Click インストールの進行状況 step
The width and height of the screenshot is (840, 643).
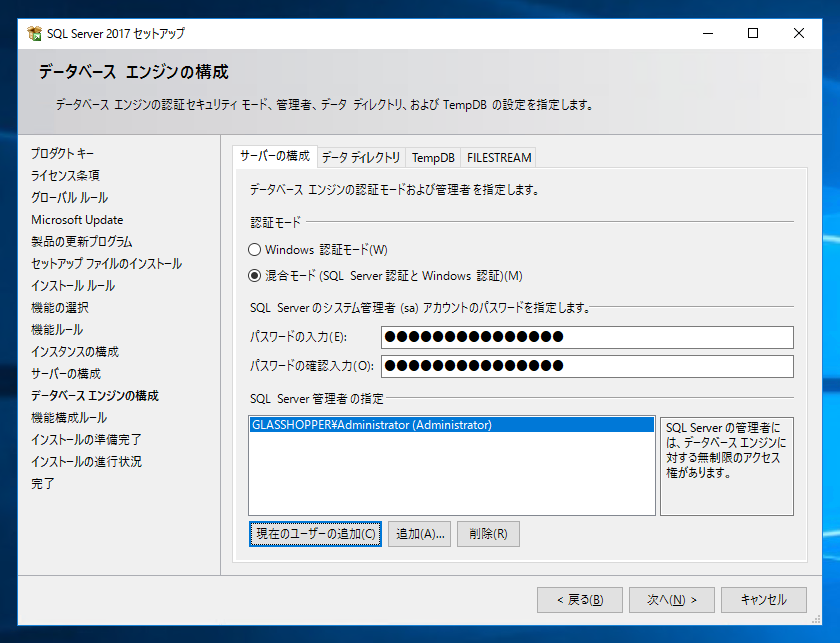pos(86,461)
